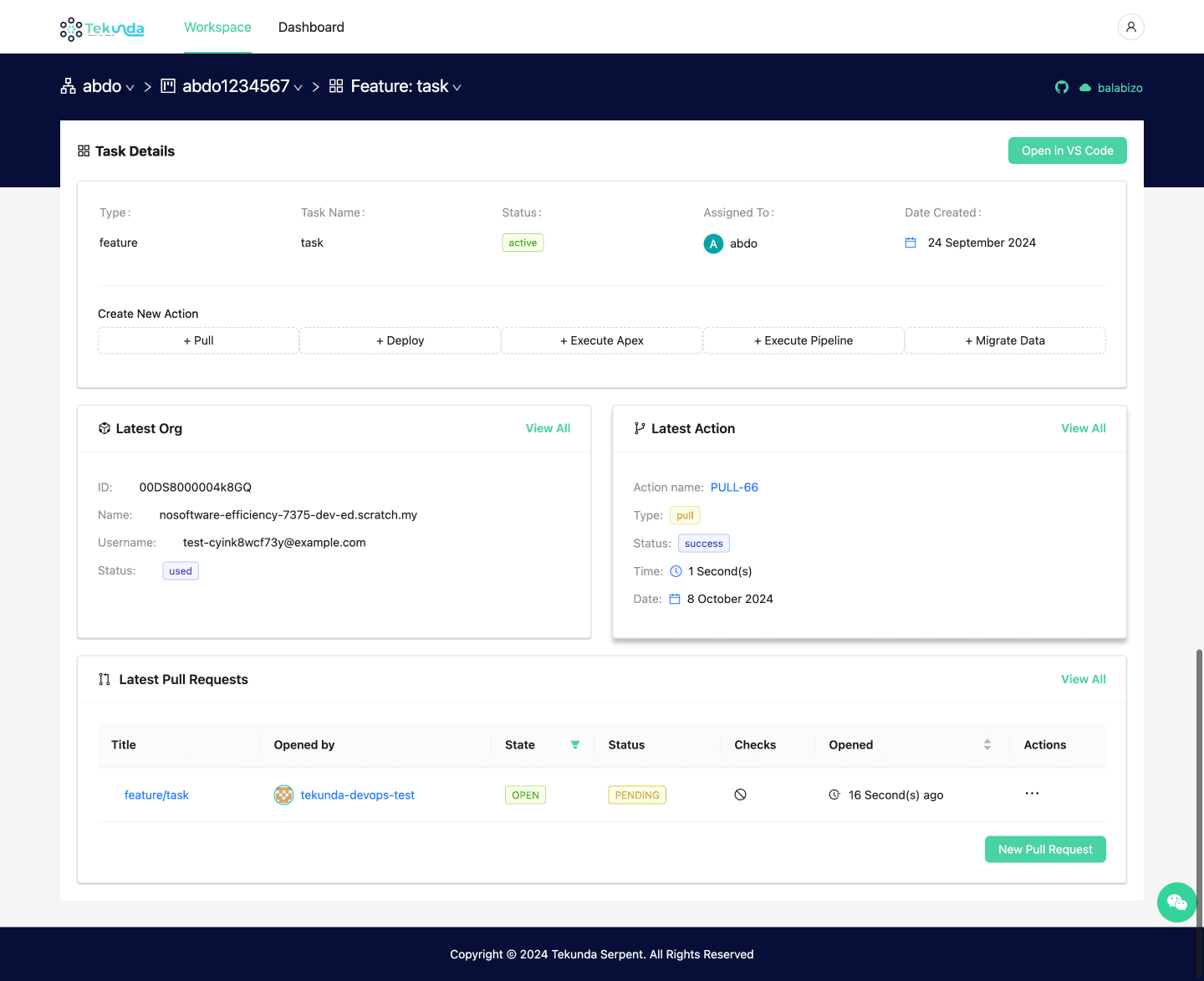Click the New Pull Request button
The height and width of the screenshot is (981, 1204).
coord(1044,850)
